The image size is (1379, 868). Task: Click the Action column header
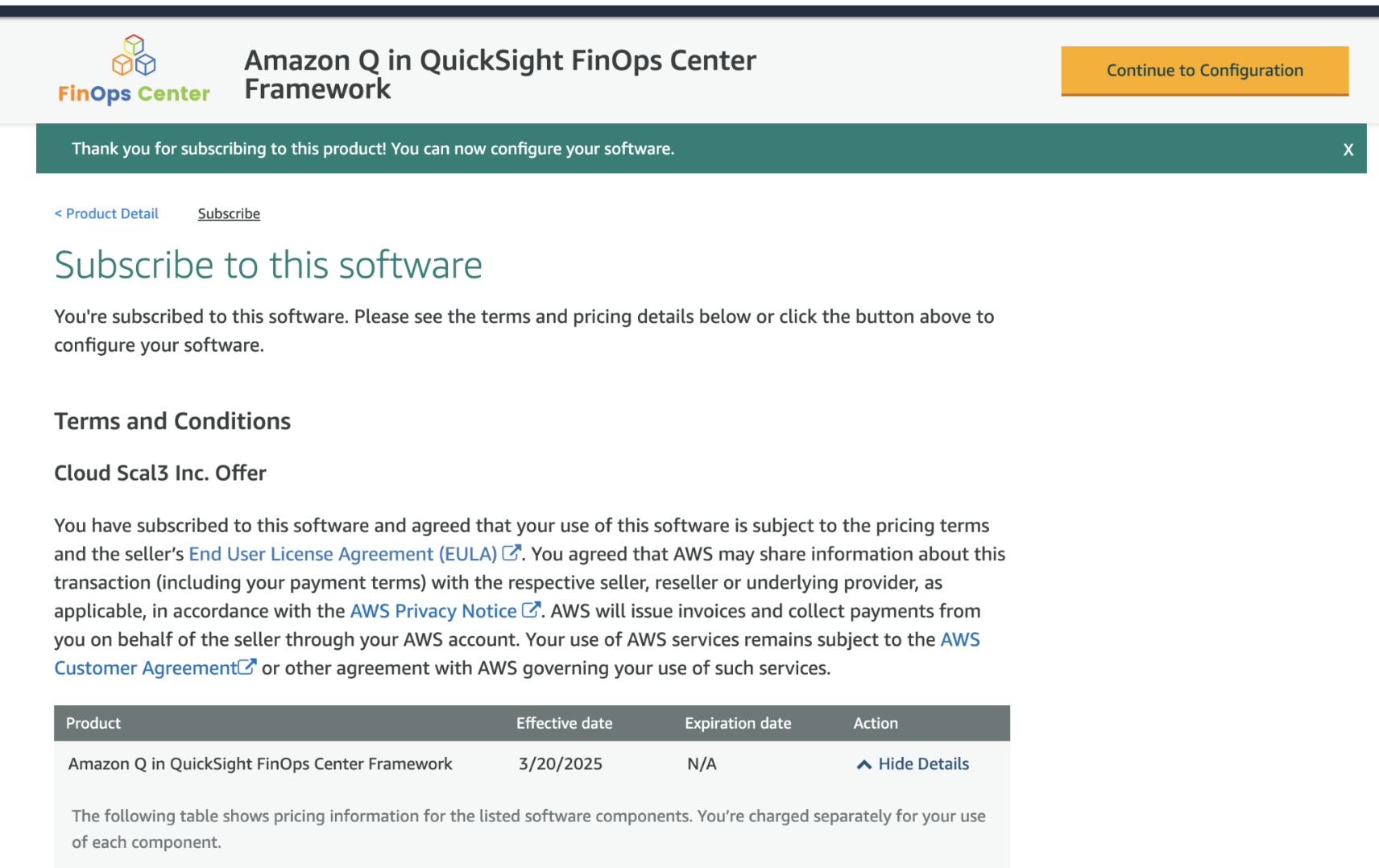(x=876, y=723)
